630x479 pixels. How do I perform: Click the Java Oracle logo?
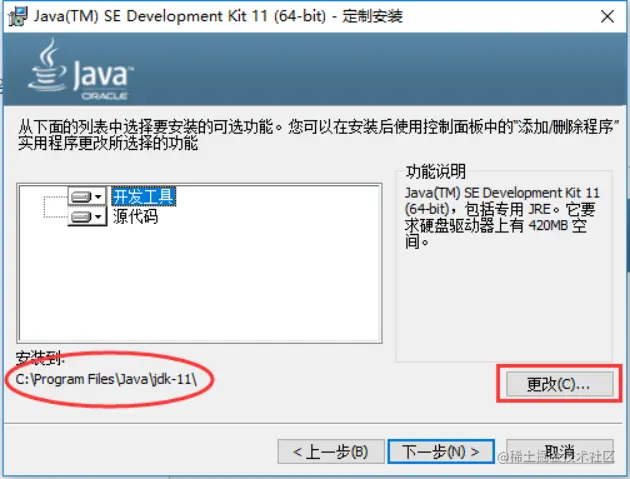[80, 70]
